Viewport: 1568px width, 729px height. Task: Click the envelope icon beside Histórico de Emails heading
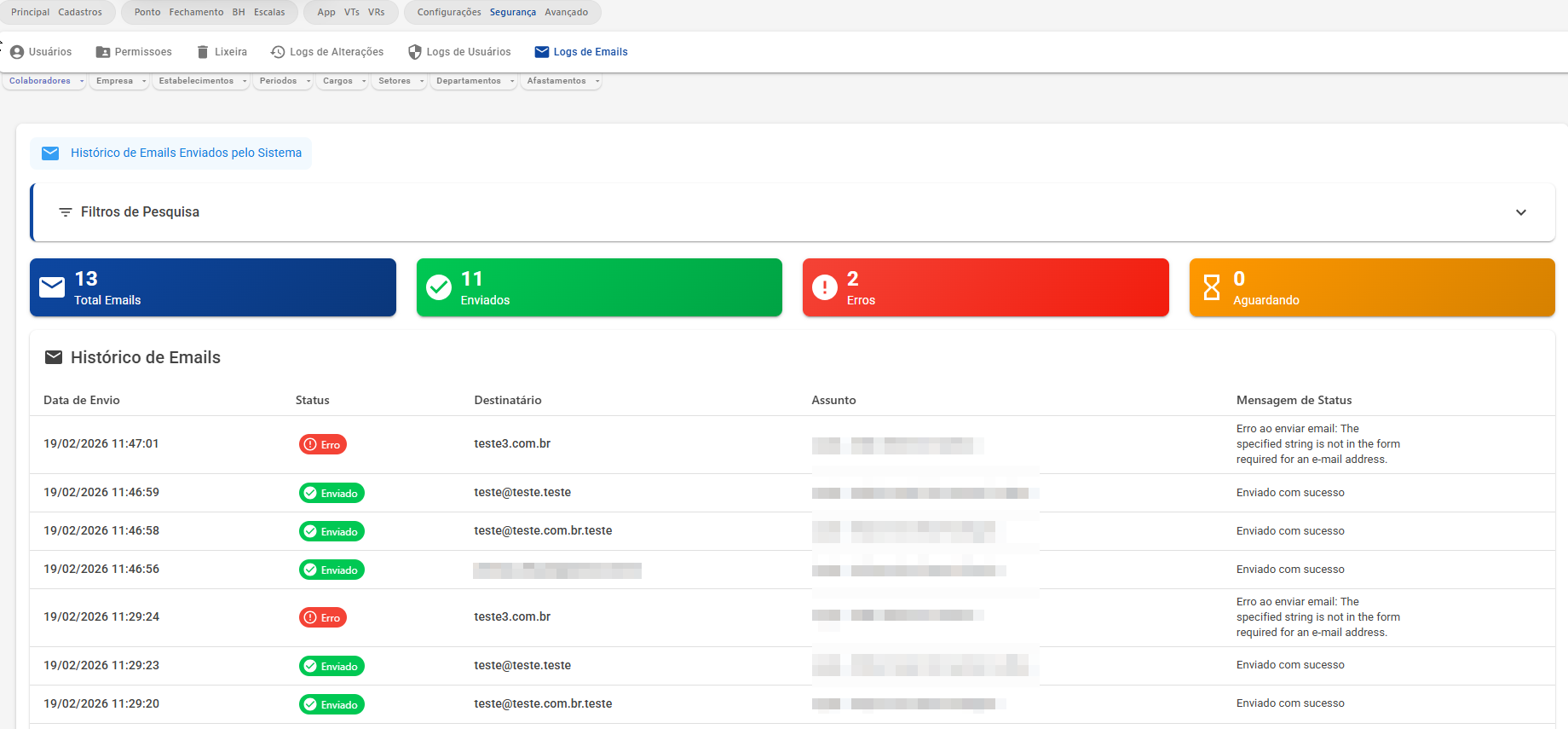coord(54,357)
